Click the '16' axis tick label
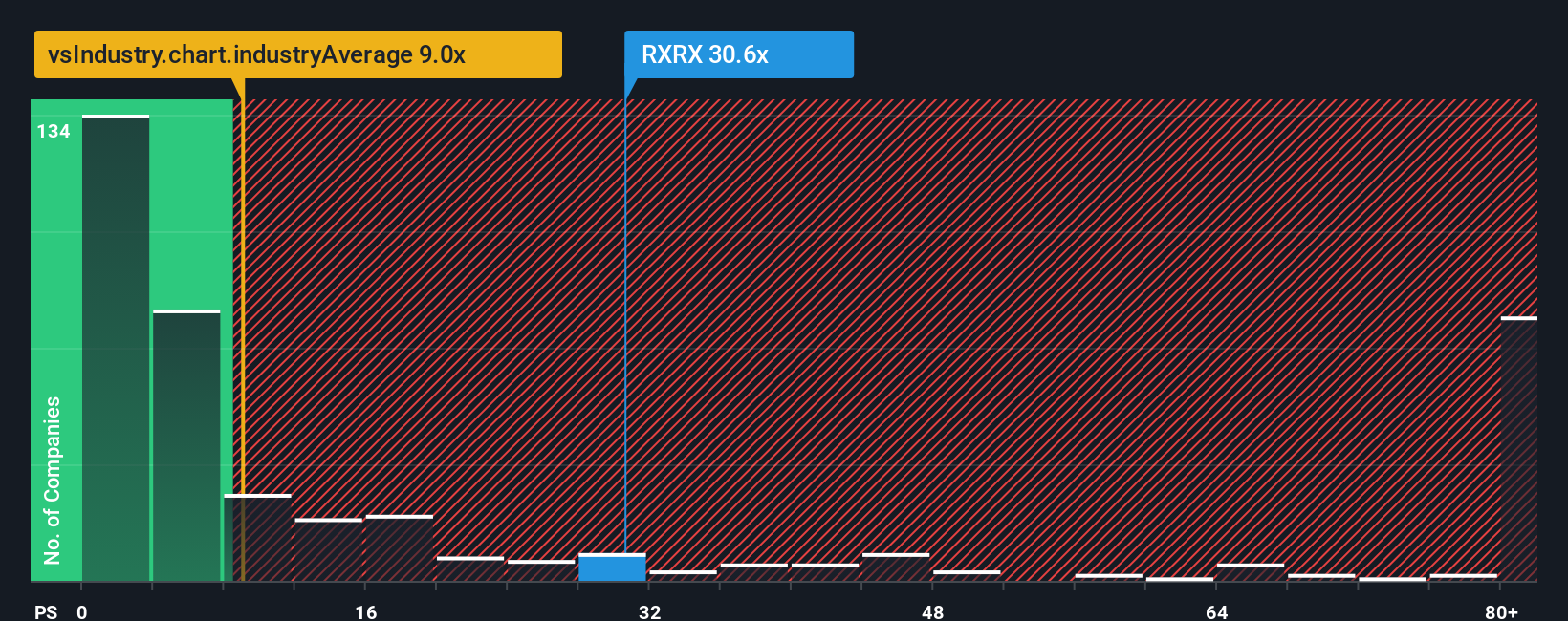Viewport: 1568px width, 621px height. pos(365,611)
